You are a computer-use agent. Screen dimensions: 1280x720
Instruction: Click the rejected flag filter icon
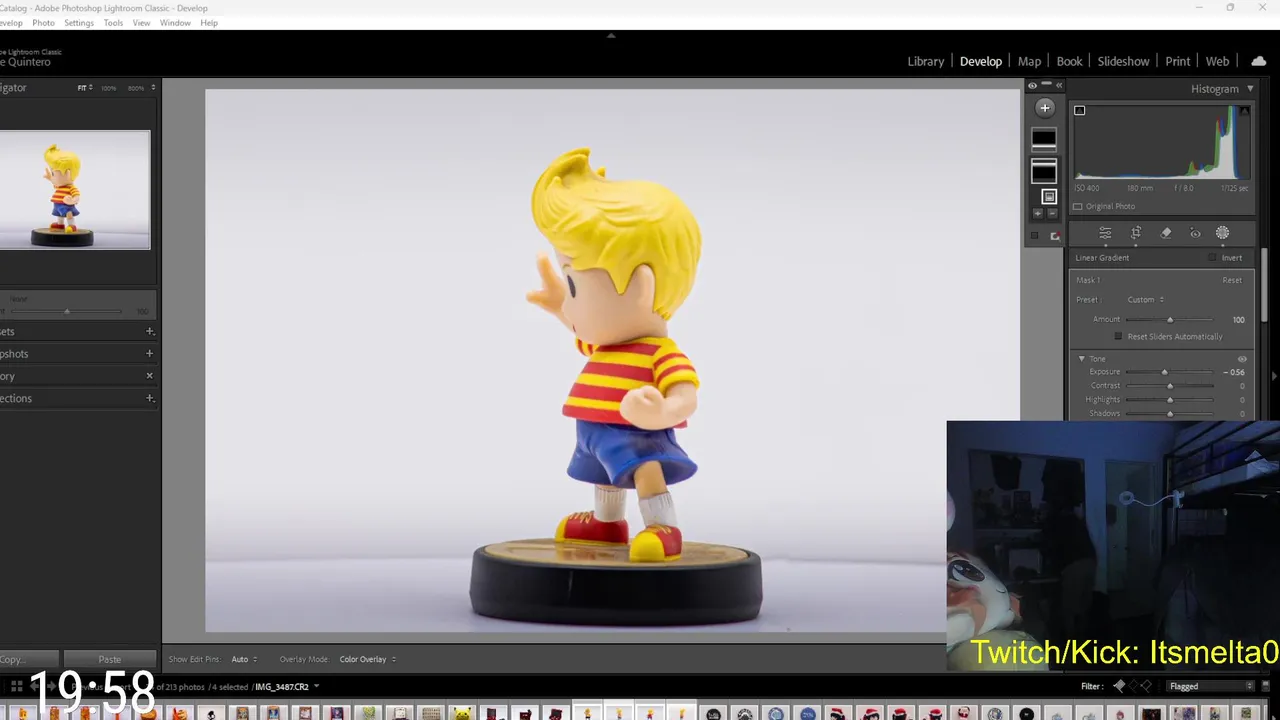click(x=1146, y=686)
